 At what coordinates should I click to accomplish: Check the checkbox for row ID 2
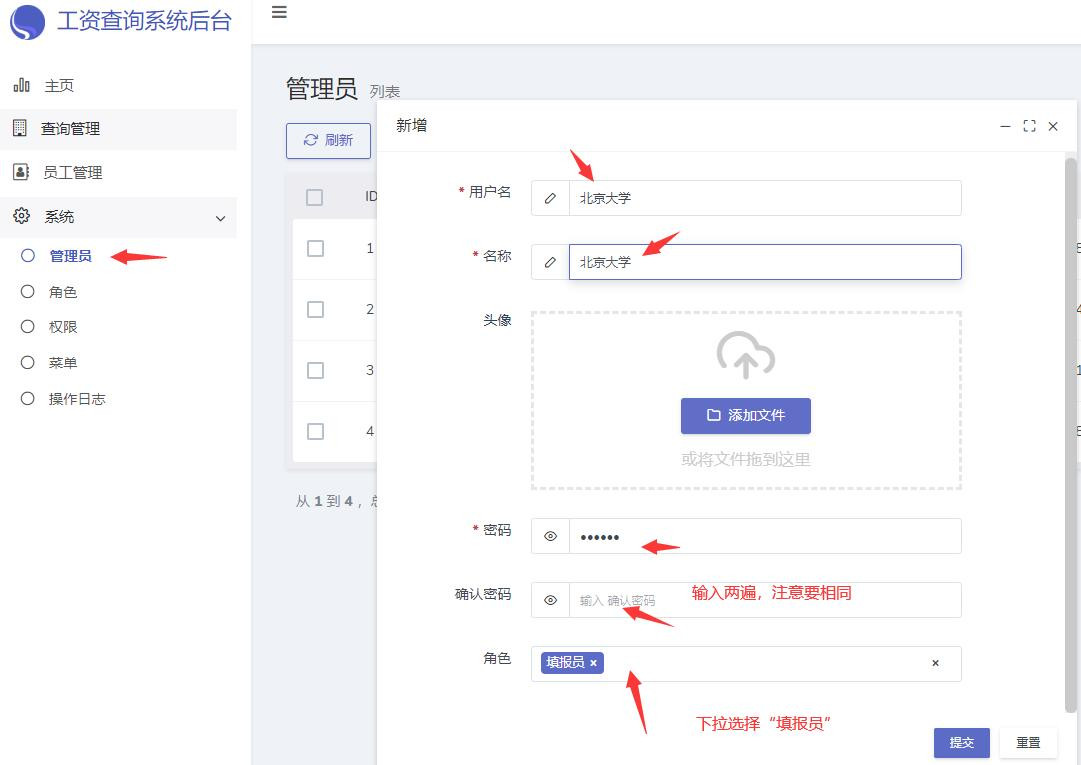tap(315, 309)
